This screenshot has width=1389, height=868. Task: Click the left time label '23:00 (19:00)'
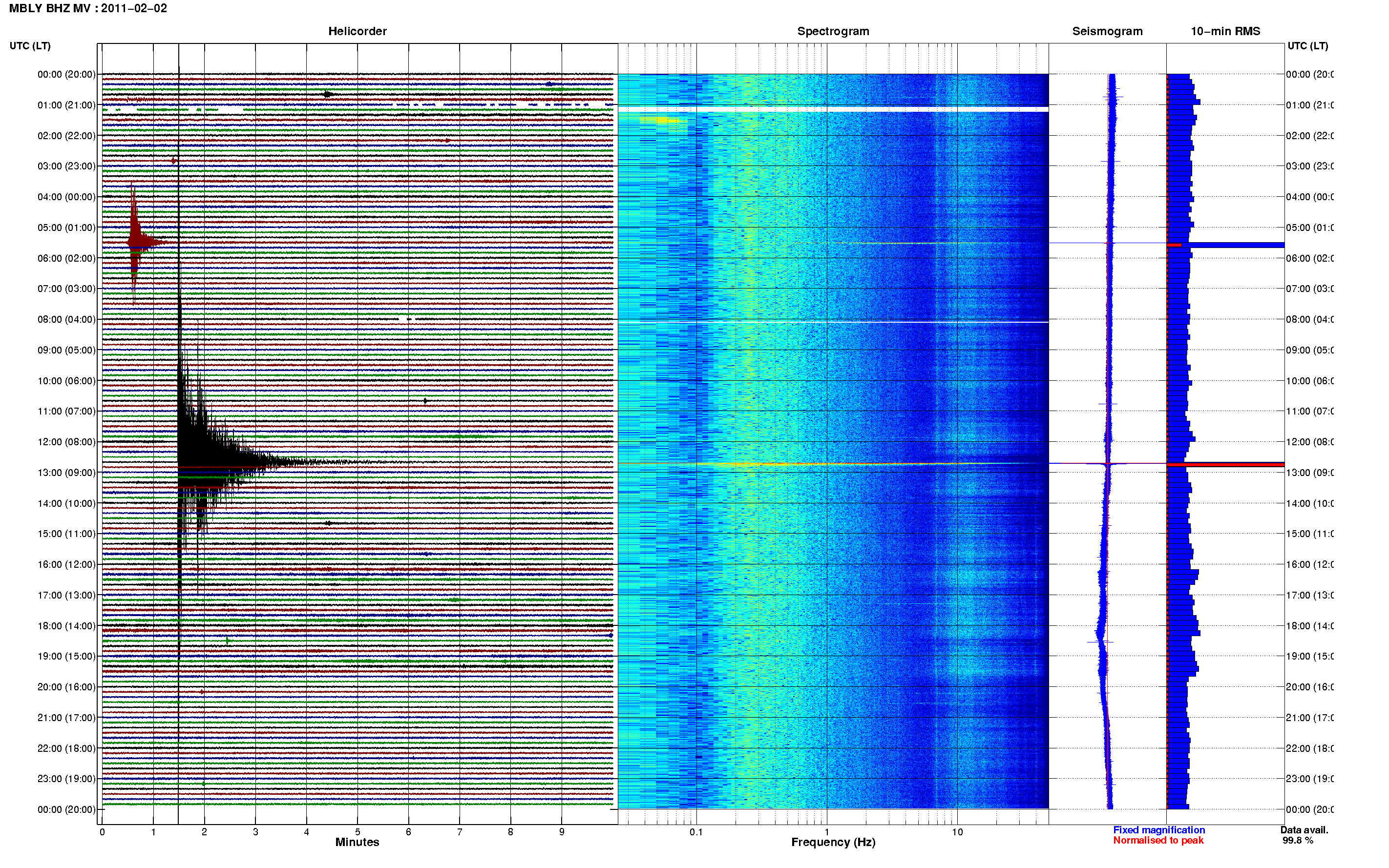[x=66, y=779]
